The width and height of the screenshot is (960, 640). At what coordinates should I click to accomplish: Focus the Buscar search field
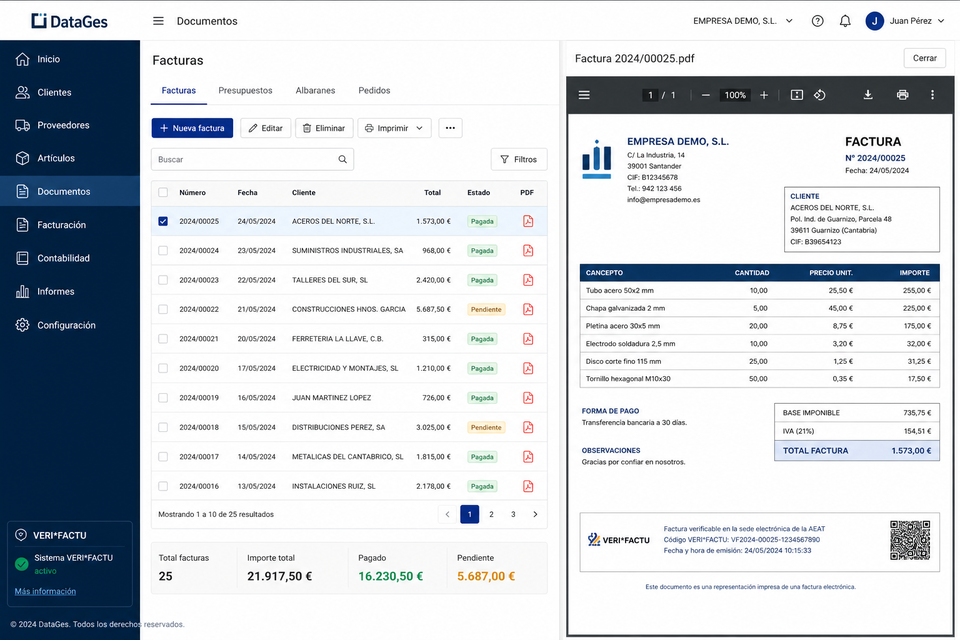tap(252, 159)
